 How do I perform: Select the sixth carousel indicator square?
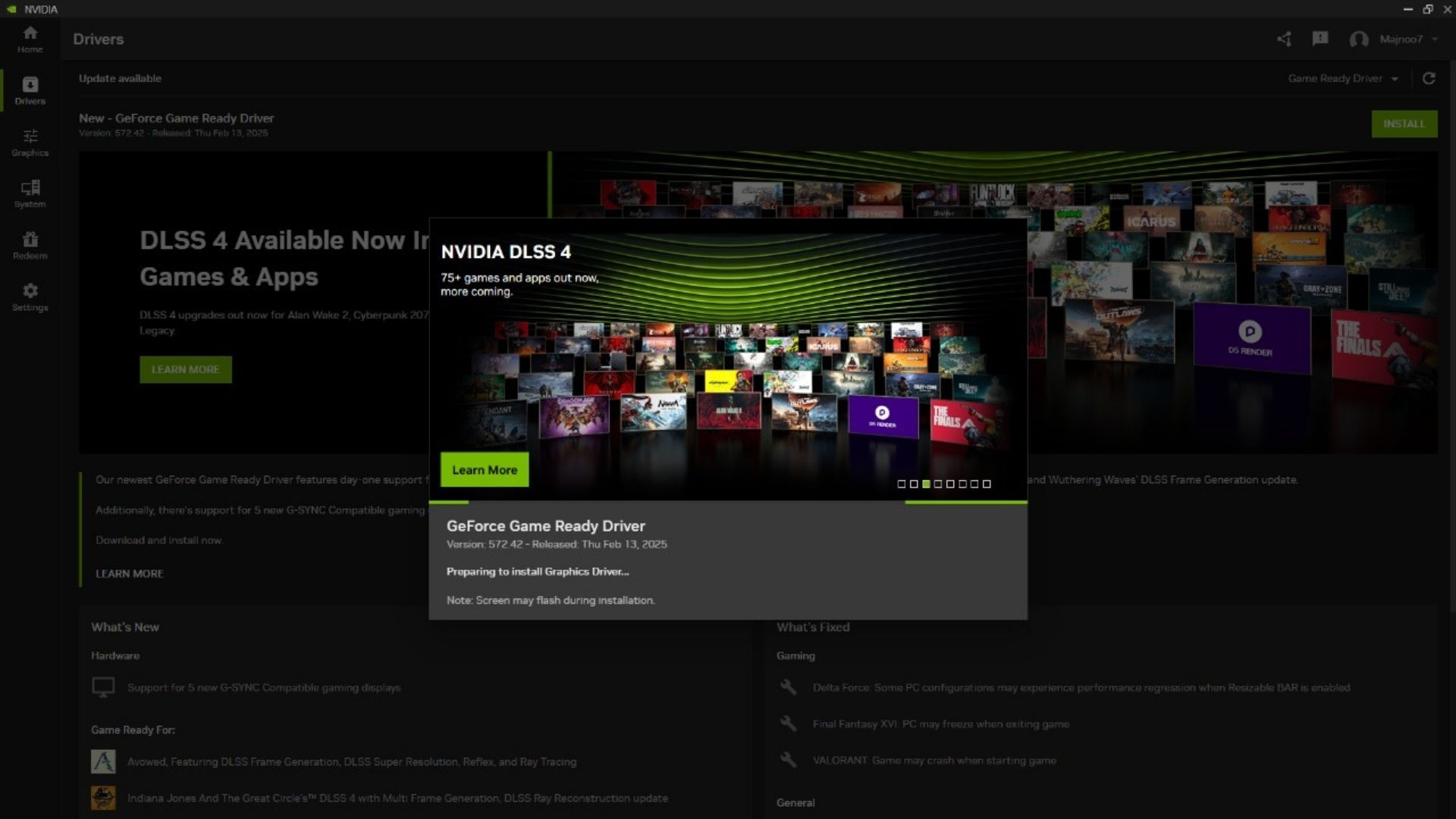tap(962, 484)
